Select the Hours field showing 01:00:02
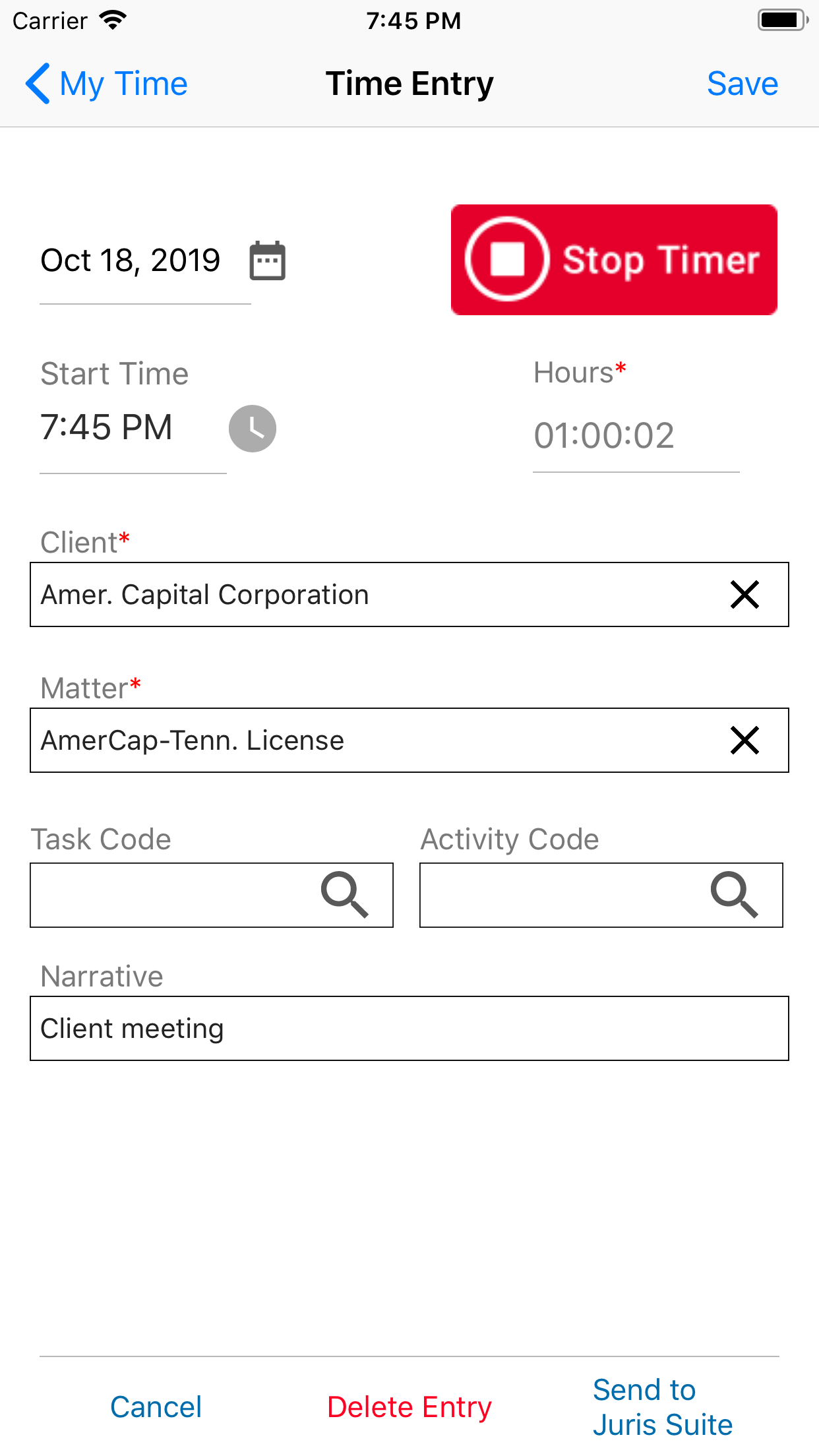This screenshot has width=819, height=1456. [x=636, y=435]
